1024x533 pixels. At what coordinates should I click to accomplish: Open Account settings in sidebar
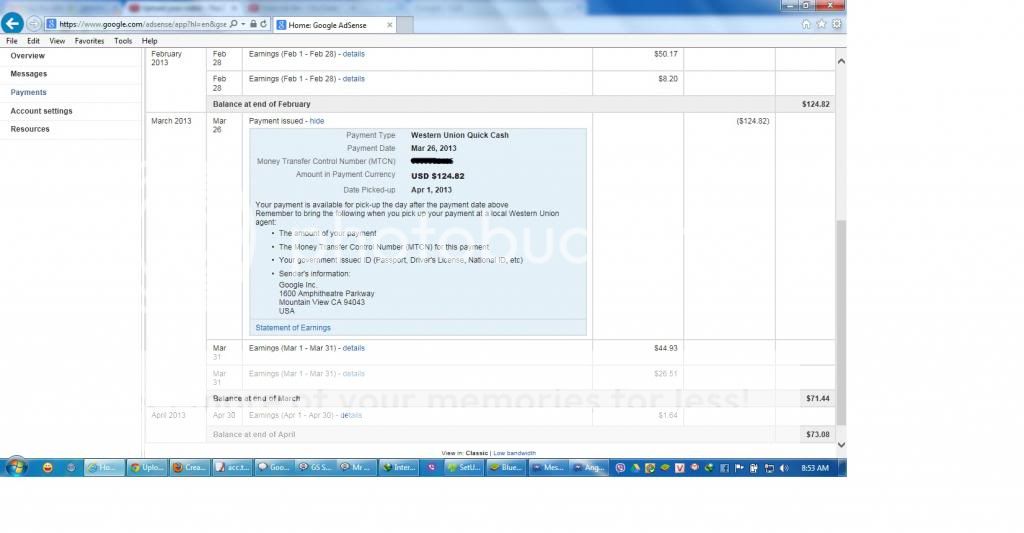coord(41,111)
